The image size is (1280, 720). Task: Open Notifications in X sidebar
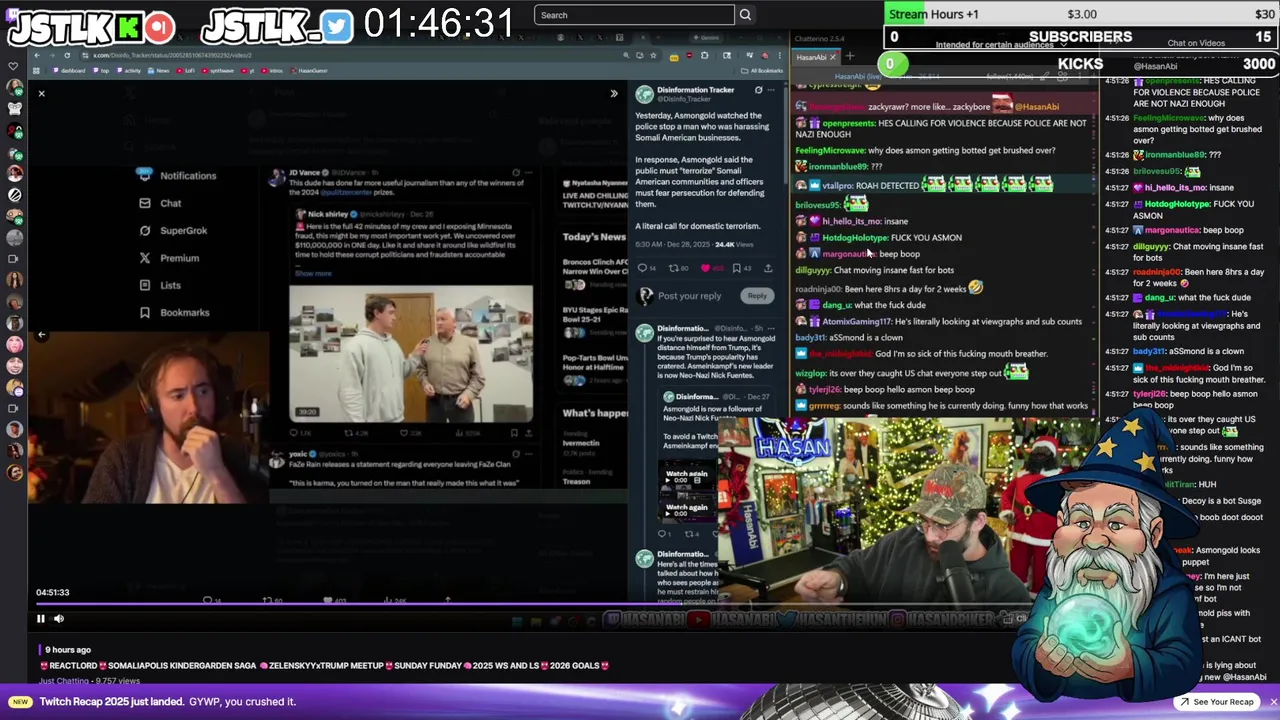click(x=177, y=175)
